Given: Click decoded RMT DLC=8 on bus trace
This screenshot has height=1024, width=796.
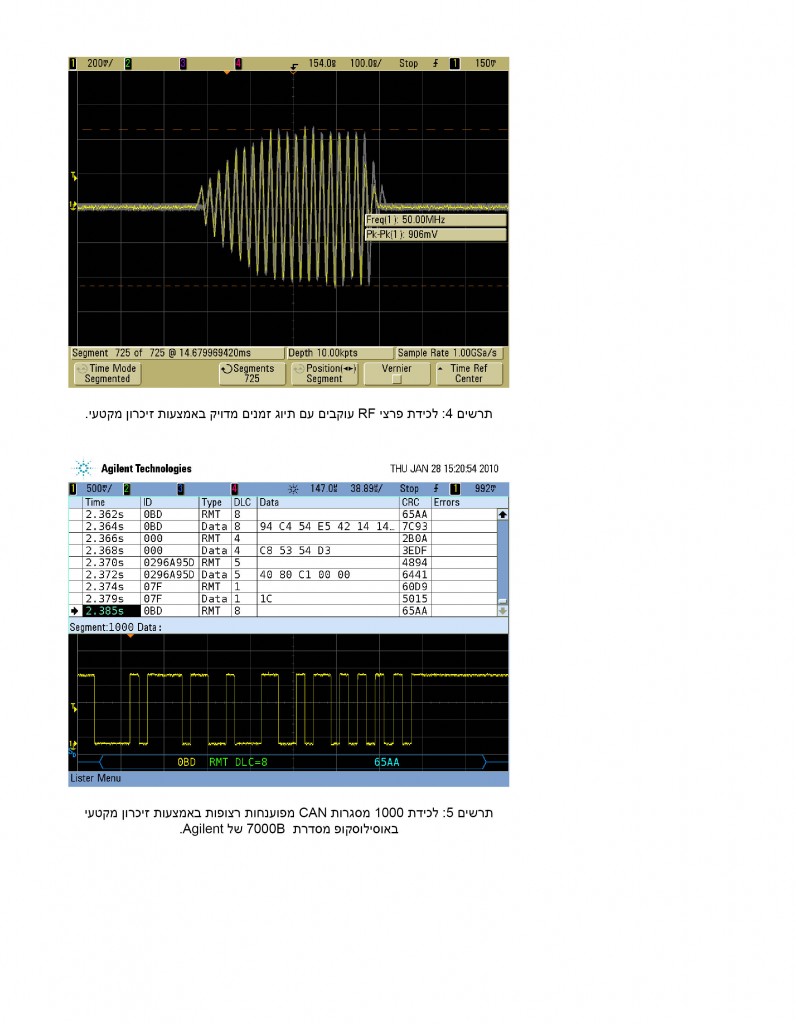Looking at the screenshot, I should click(x=238, y=762).
